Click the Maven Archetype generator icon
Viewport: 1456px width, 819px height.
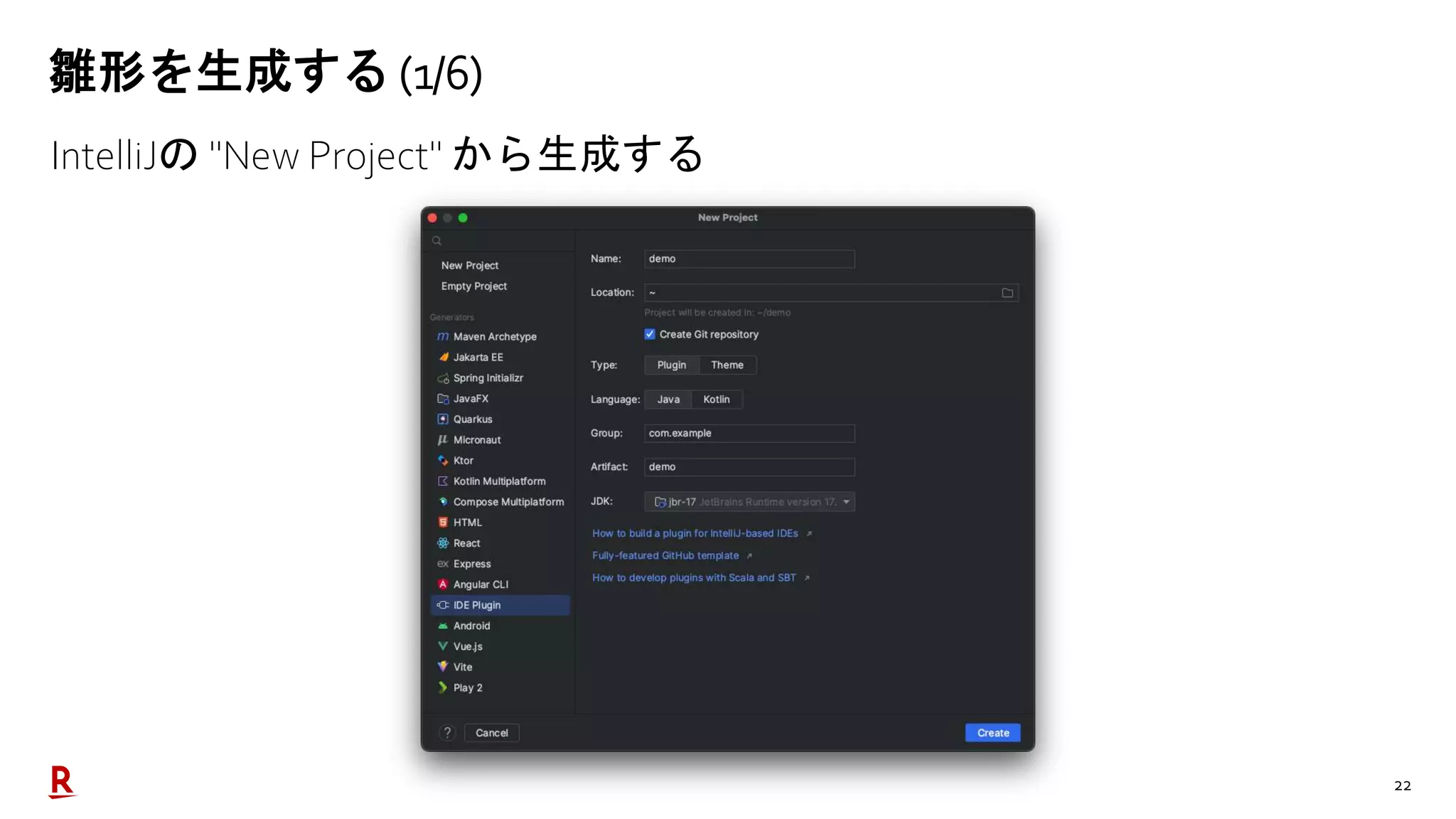click(x=443, y=336)
